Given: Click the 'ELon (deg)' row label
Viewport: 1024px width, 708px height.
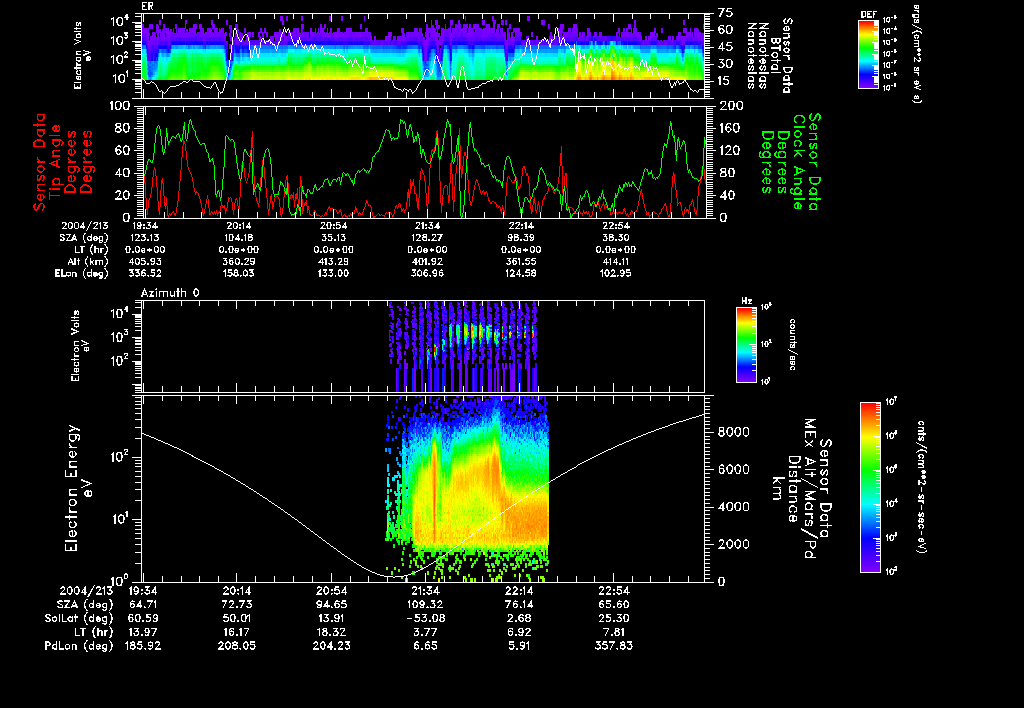Looking at the screenshot, I should tap(82, 274).
